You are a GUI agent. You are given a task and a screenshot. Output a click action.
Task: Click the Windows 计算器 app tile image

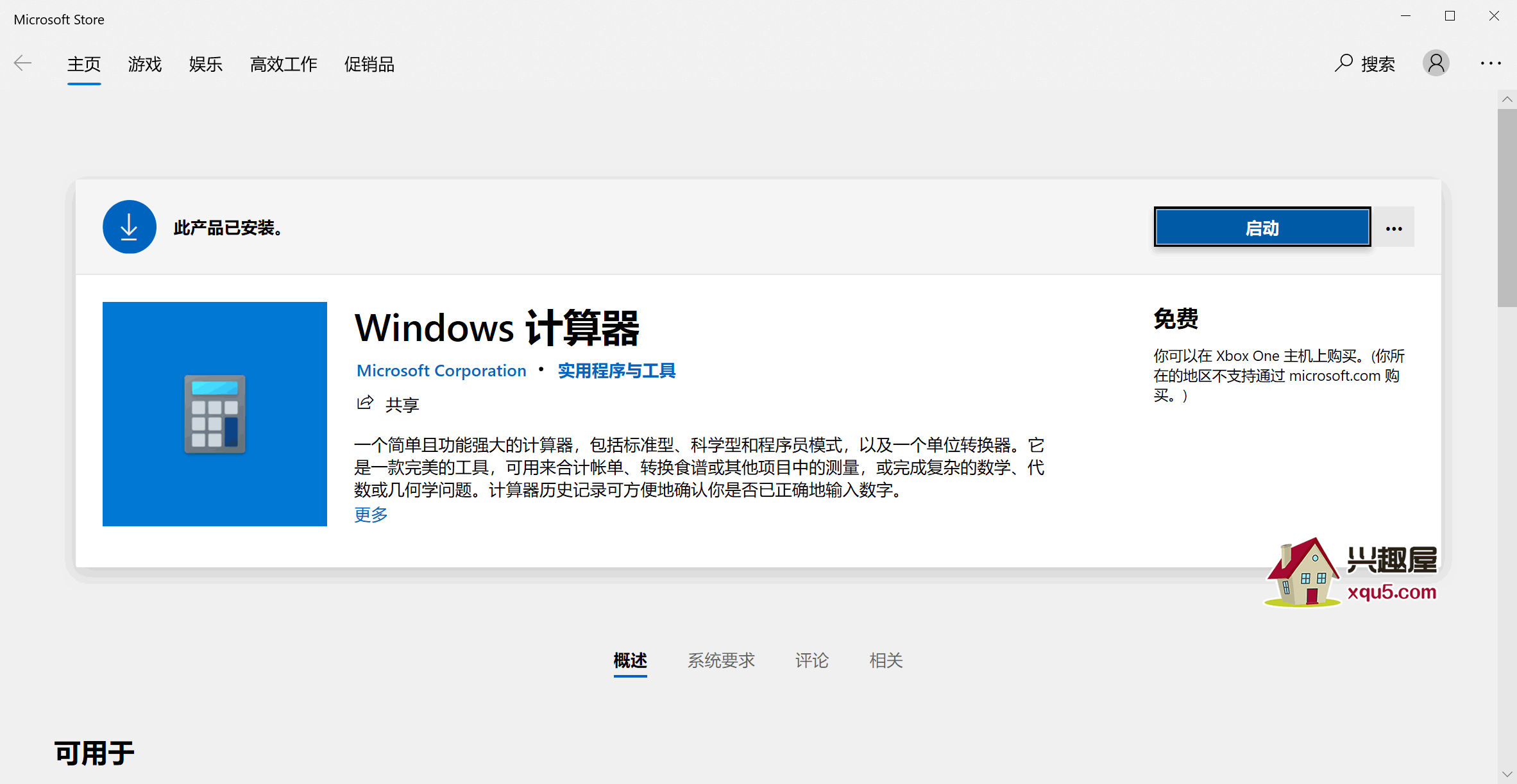[215, 414]
